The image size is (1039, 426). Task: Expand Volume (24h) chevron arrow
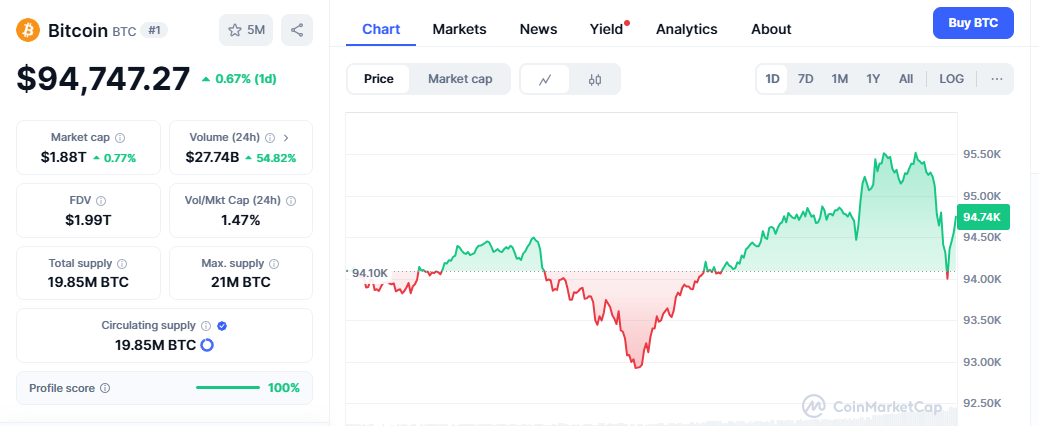point(286,138)
